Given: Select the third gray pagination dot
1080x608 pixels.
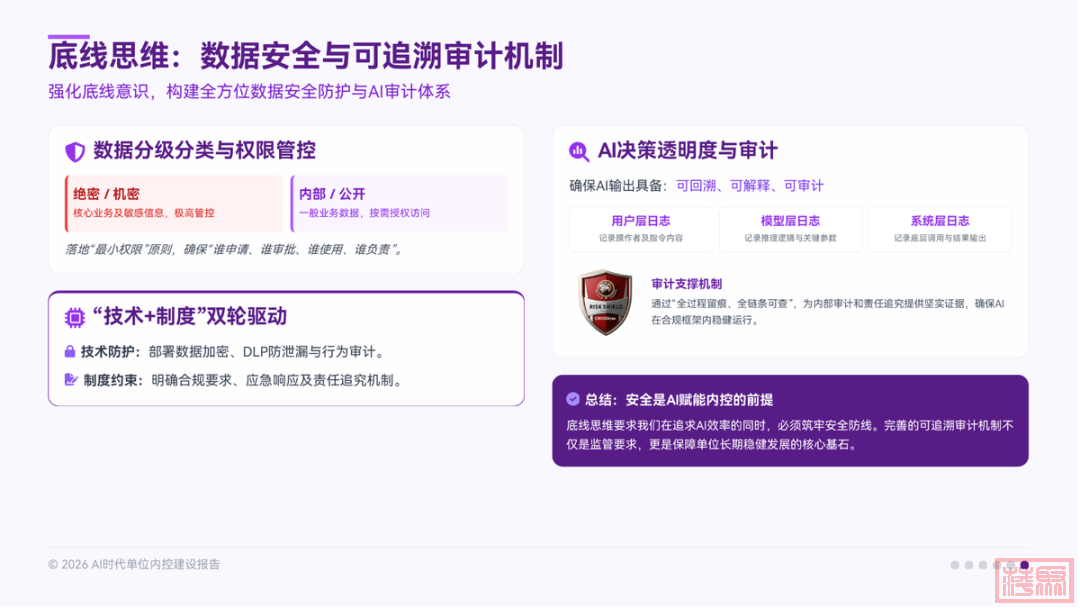Looking at the screenshot, I should (x=983, y=565).
